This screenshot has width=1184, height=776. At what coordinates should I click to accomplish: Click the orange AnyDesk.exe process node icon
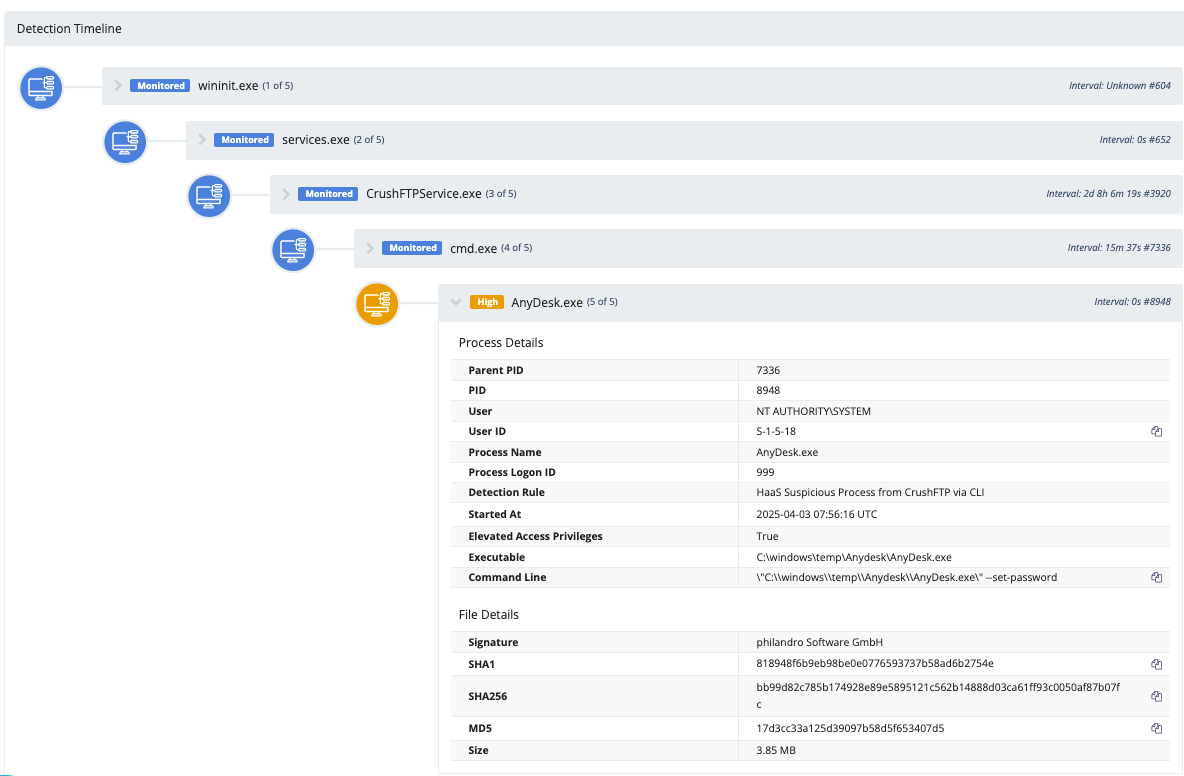click(x=377, y=304)
